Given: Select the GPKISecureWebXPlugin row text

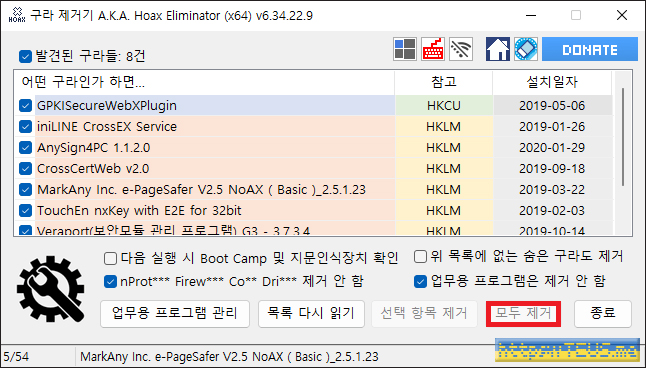Looking at the screenshot, I should click(107, 106).
